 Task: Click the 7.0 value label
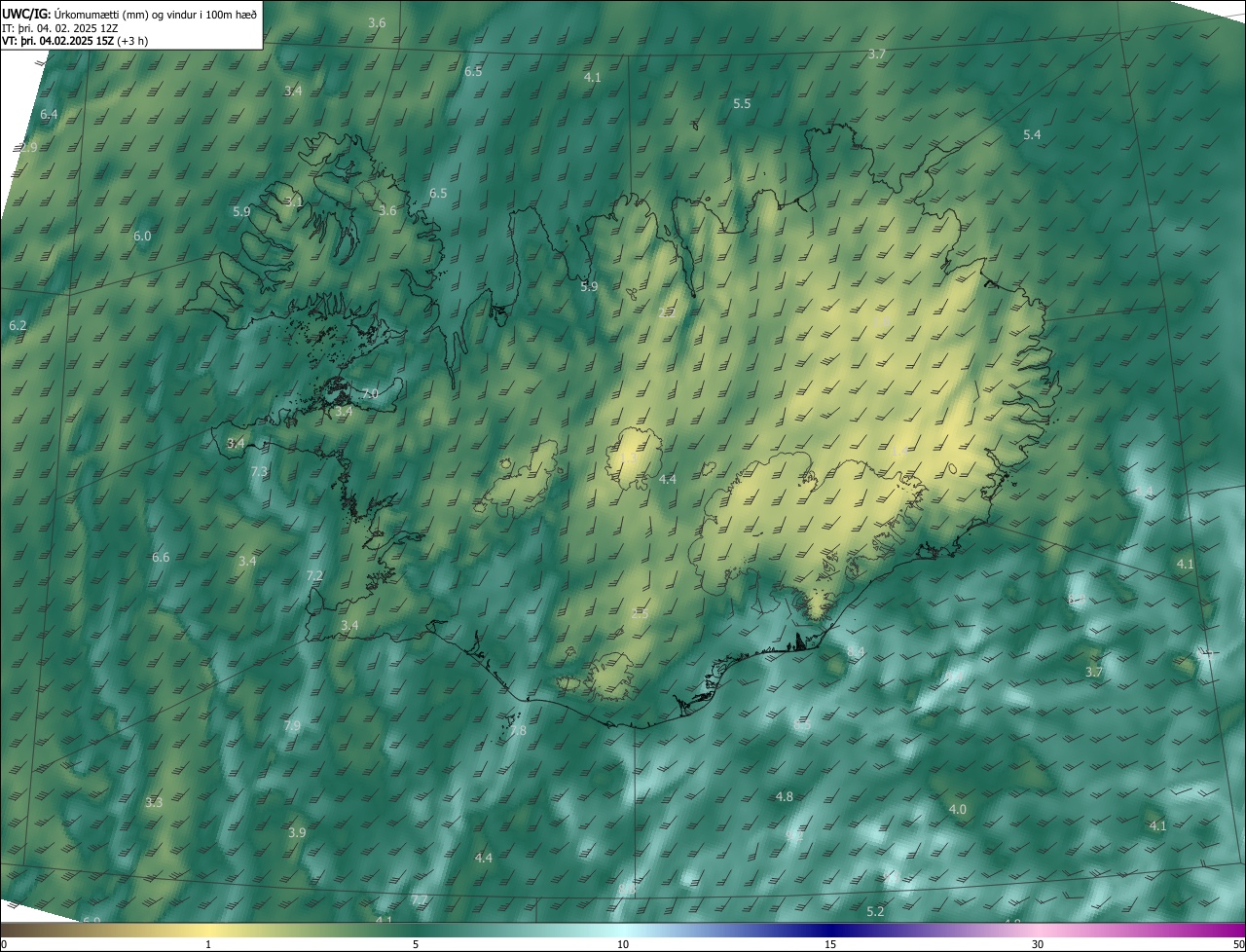[x=369, y=393]
